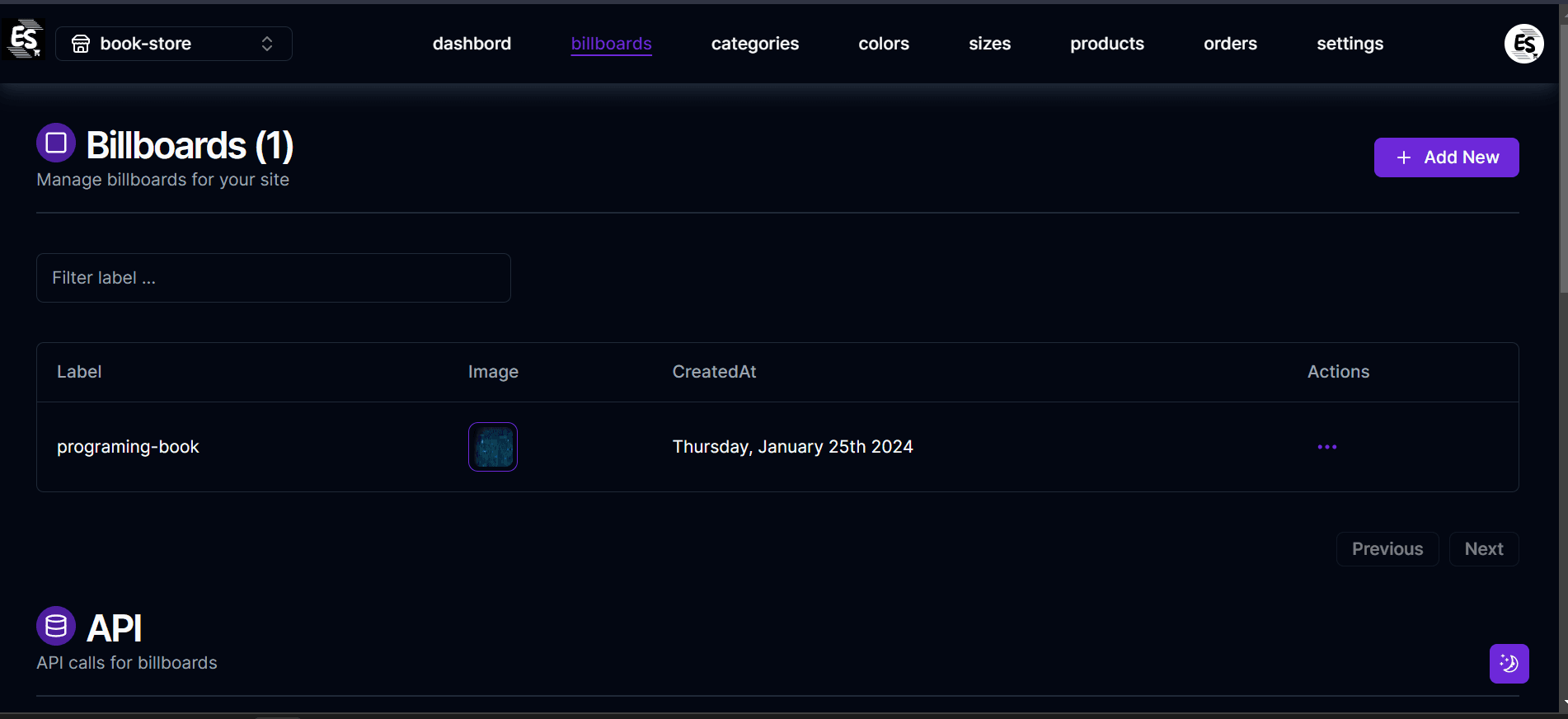
Task: Select the billboards navigation link
Action: [611, 44]
